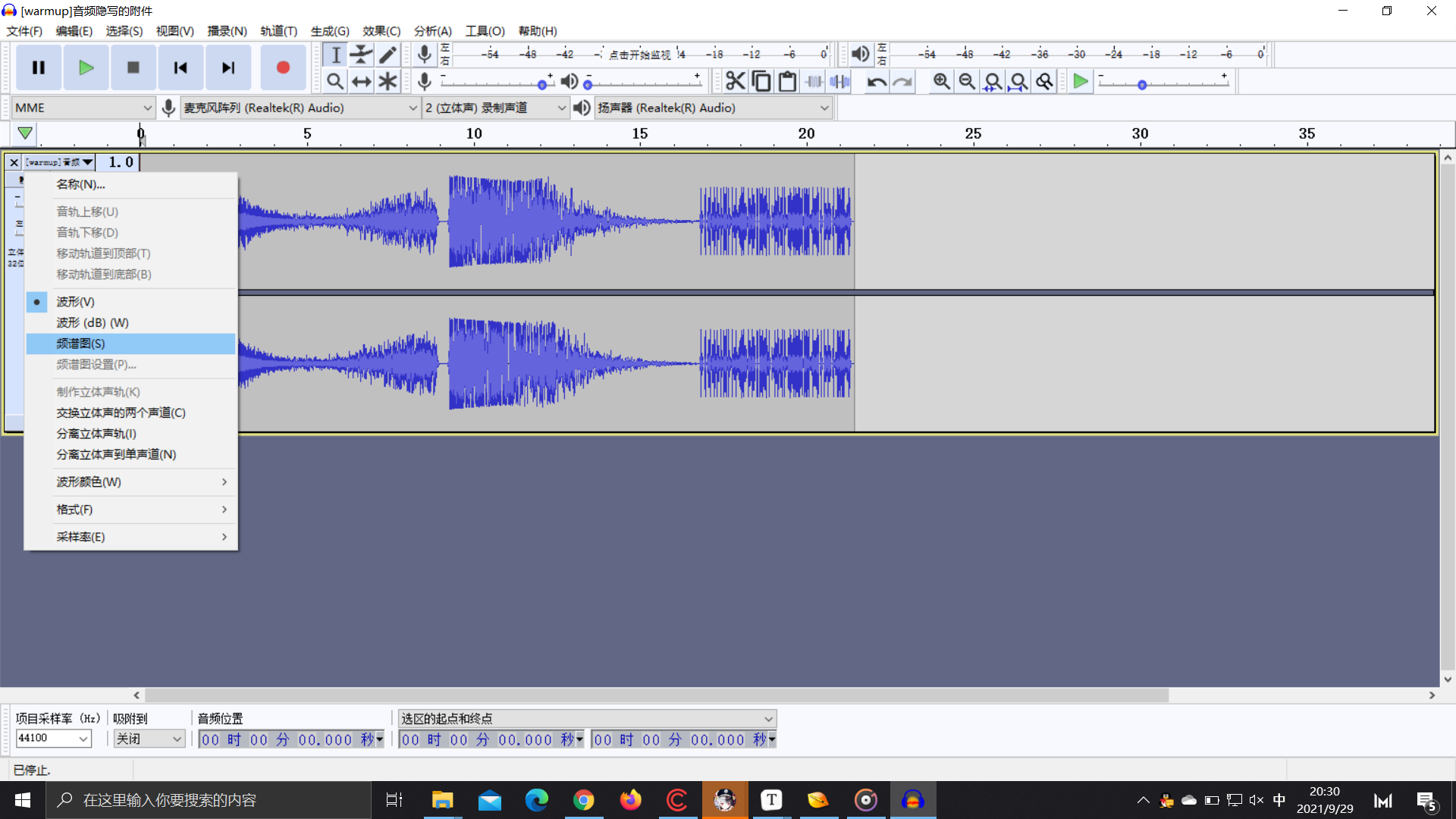
Task: Open the MME audio host dropdown
Action: point(83,108)
